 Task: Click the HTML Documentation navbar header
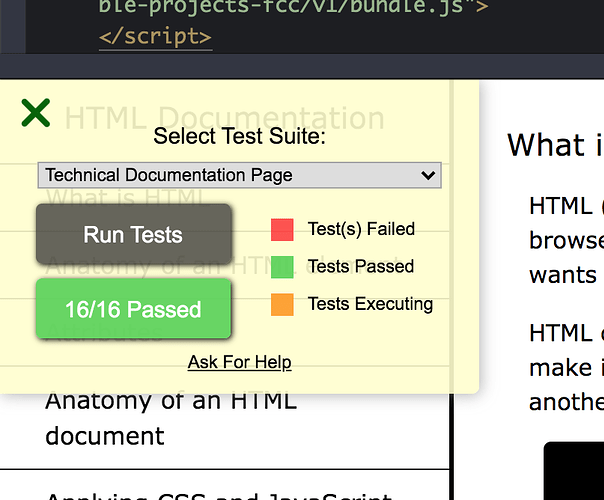coord(224,118)
